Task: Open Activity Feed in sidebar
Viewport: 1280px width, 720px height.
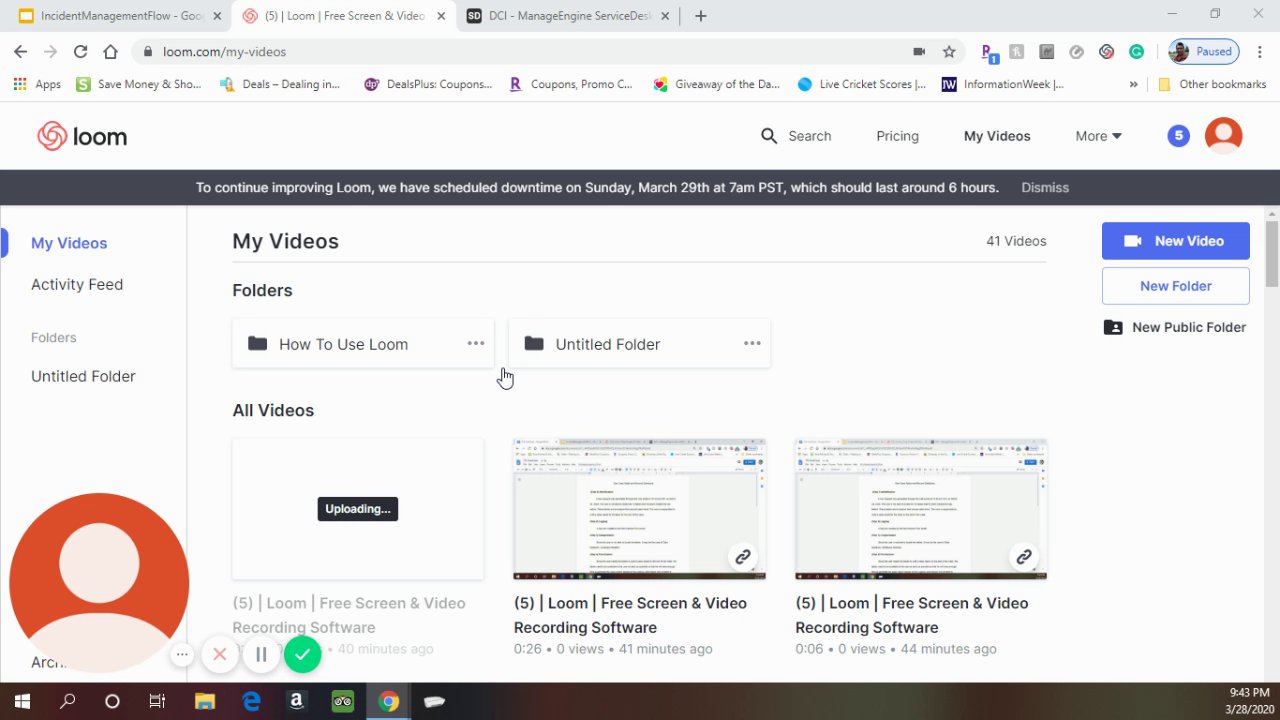Action: click(77, 284)
